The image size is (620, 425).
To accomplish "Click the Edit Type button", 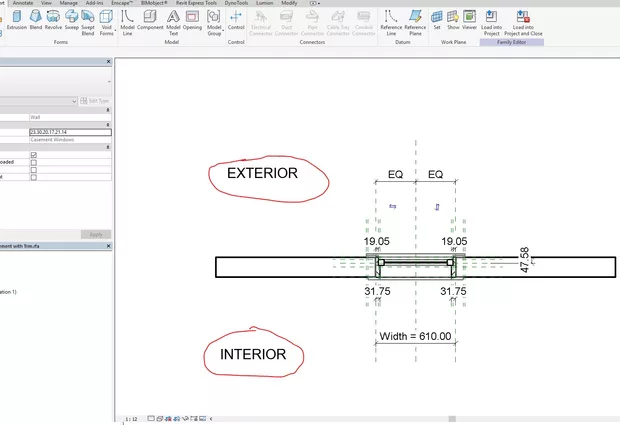I will click(x=97, y=101).
